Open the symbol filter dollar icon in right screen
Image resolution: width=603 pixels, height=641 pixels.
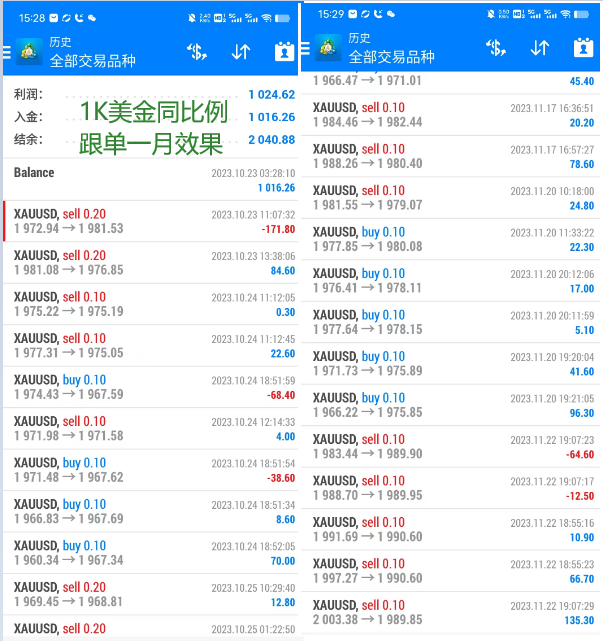[x=496, y=48]
